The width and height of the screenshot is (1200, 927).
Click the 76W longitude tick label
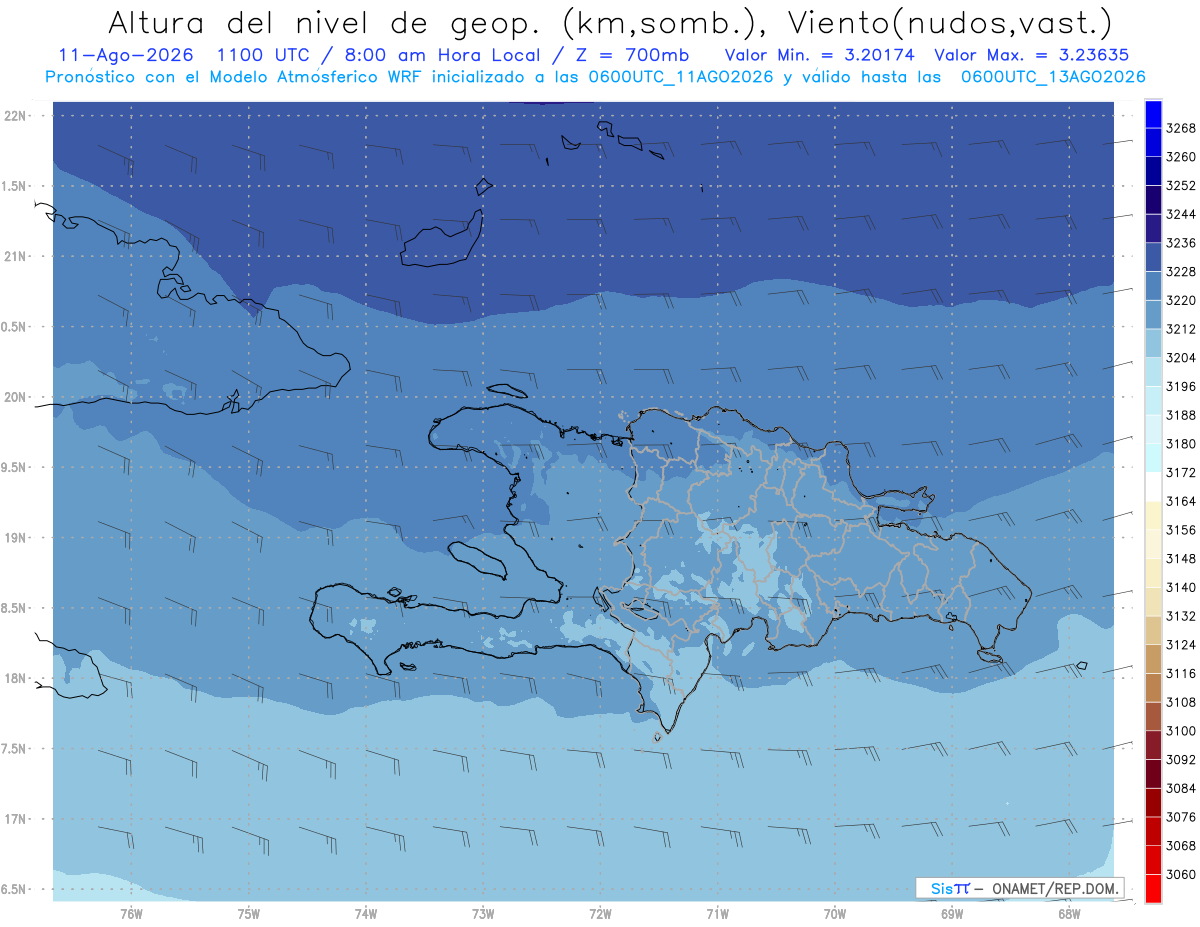tap(131, 914)
